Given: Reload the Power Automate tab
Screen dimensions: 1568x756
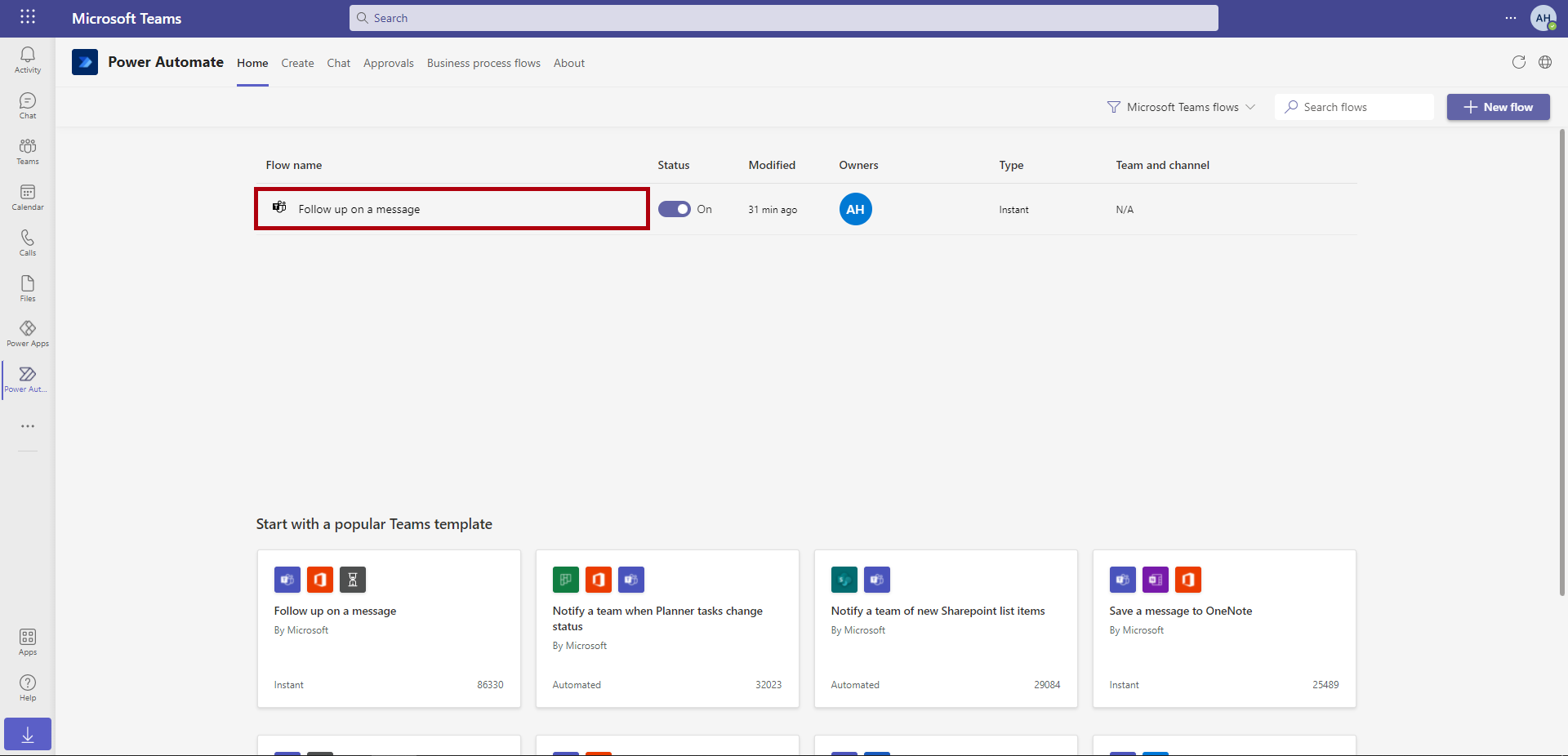Looking at the screenshot, I should click(x=1519, y=62).
